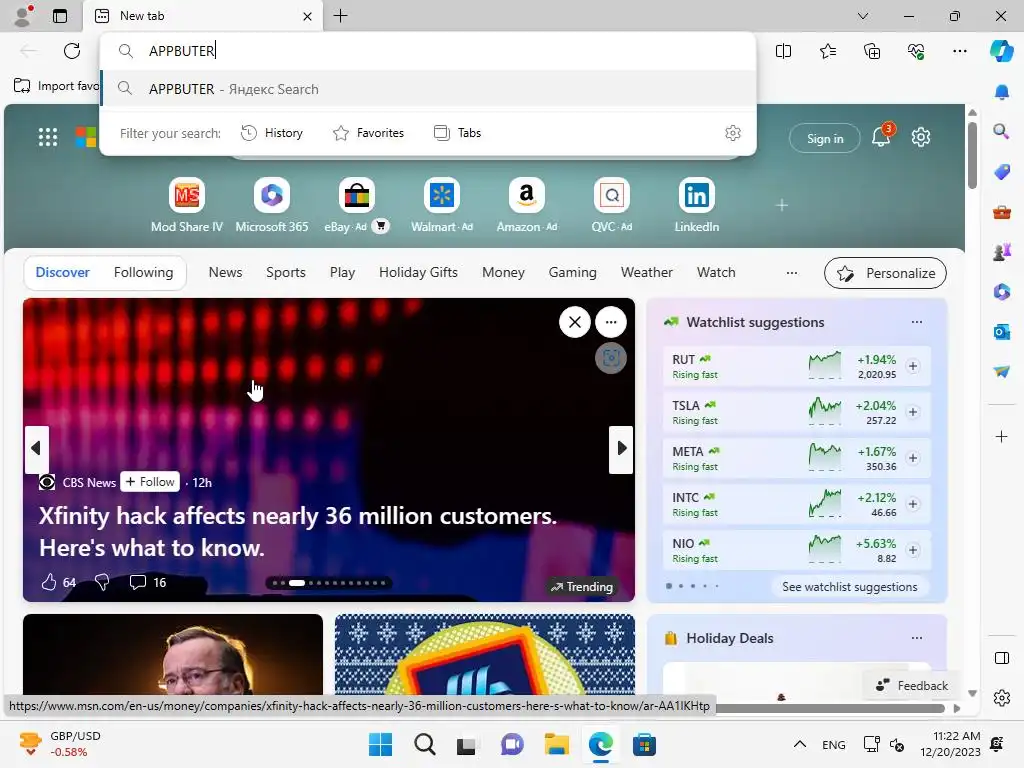The width and height of the screenshot is (1024, 768).
Task: Toggle sidebar panel icon at bottom right
Action: [x=1001, y=658]
